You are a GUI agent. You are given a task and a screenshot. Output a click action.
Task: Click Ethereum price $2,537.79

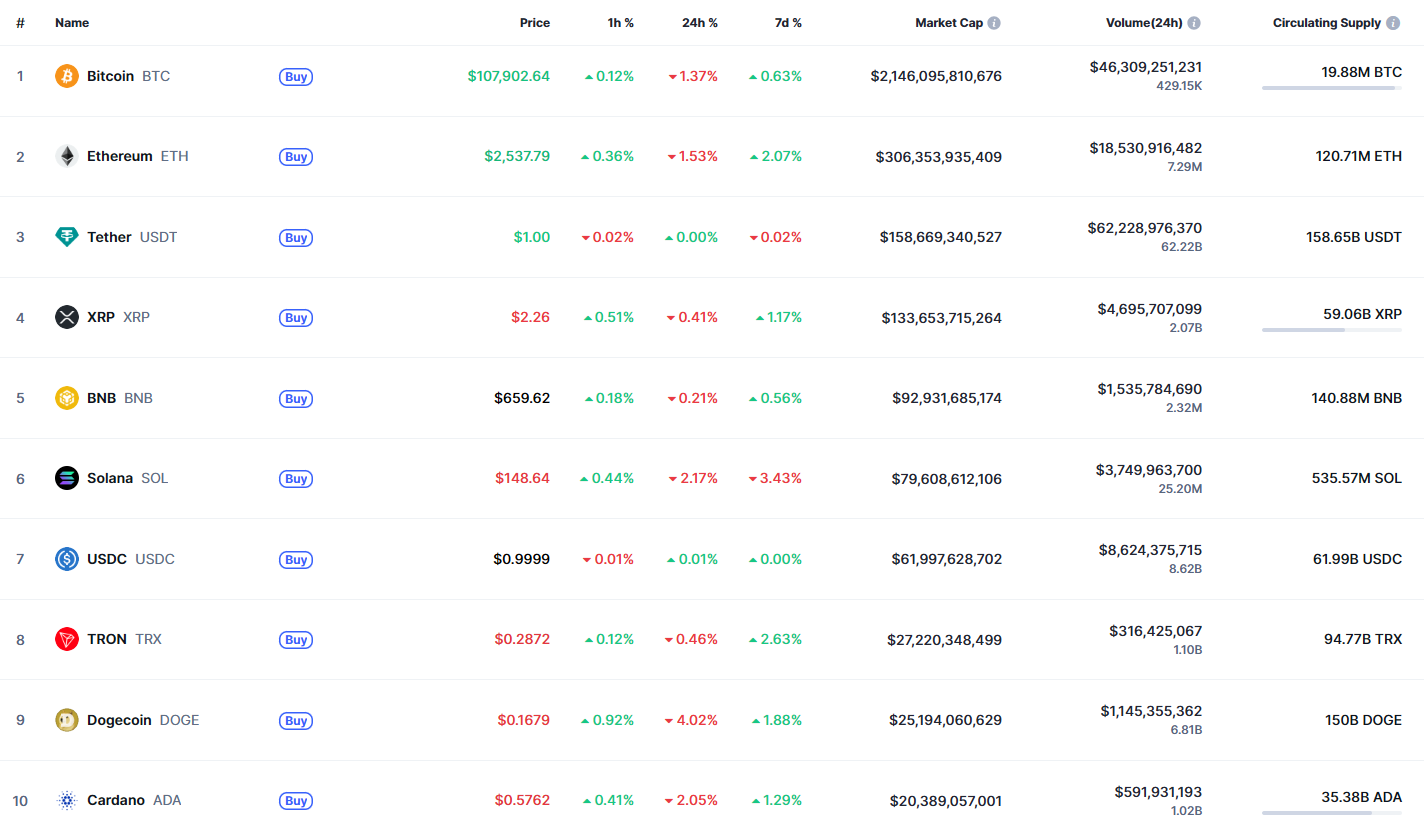tap(517, 156)
